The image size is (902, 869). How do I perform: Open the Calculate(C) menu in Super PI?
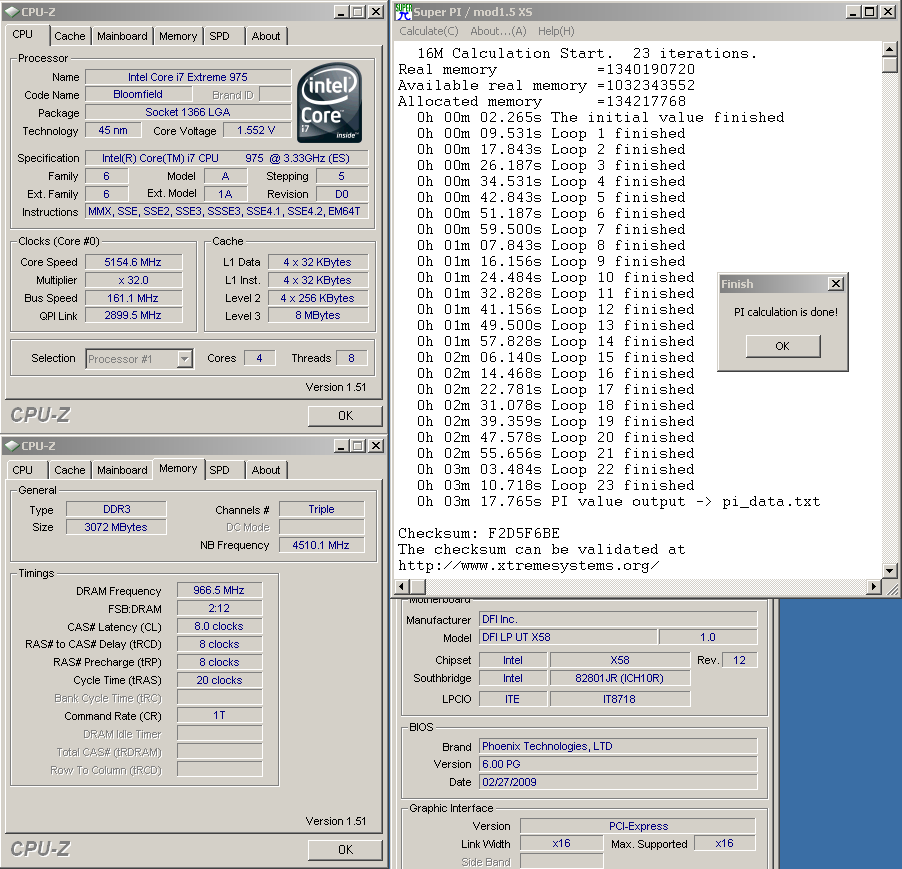click(x=429, y=31)
